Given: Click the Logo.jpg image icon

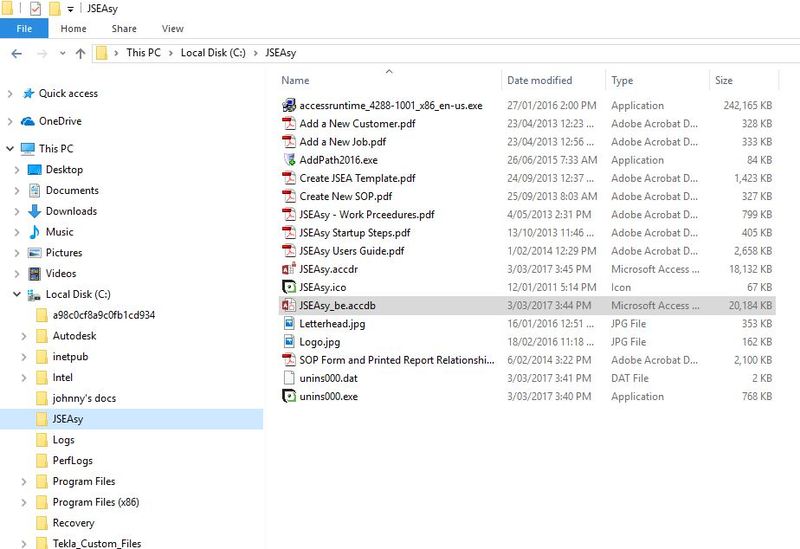Looking at the screenshot, I should point(289,342).
